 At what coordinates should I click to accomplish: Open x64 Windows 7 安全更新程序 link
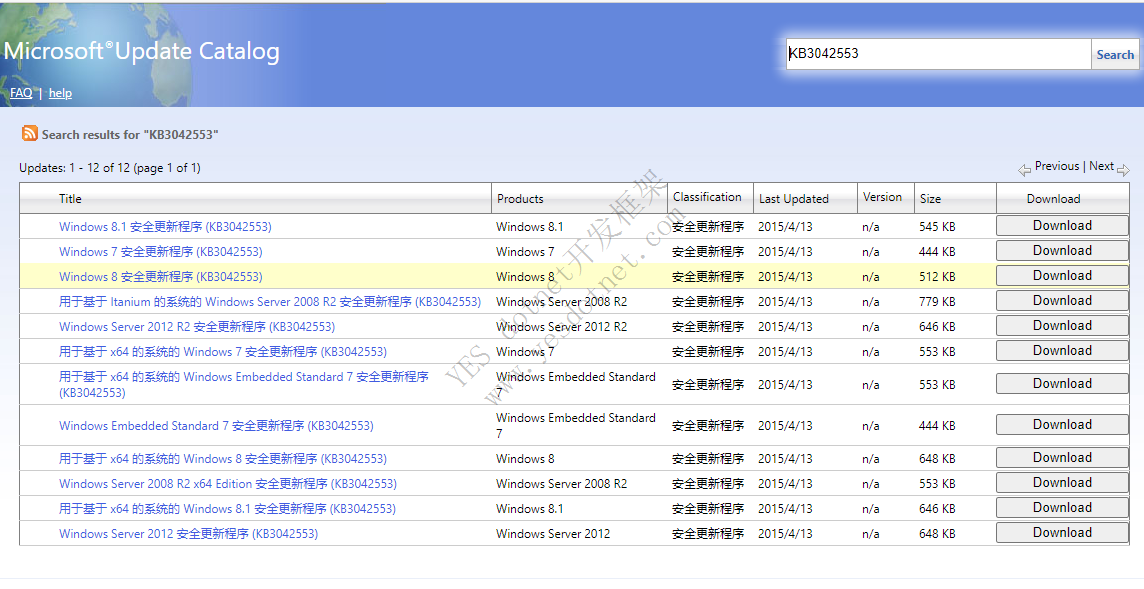[x=223, y=352]
